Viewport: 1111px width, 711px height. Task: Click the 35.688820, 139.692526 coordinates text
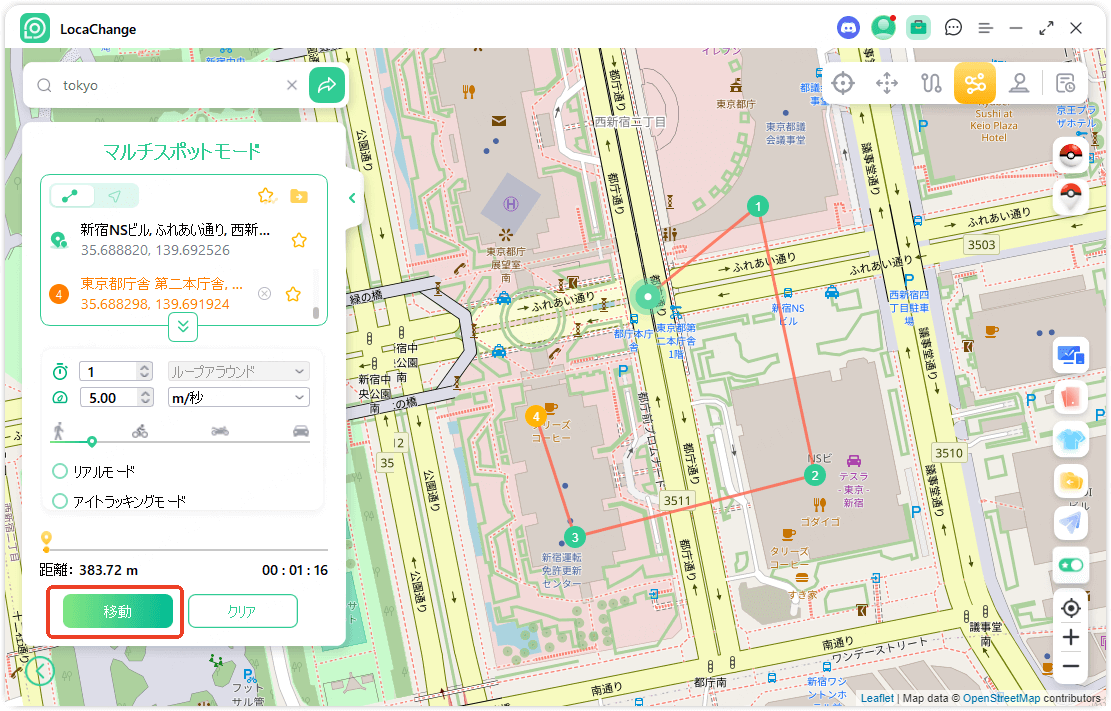[x=155, y=250]
